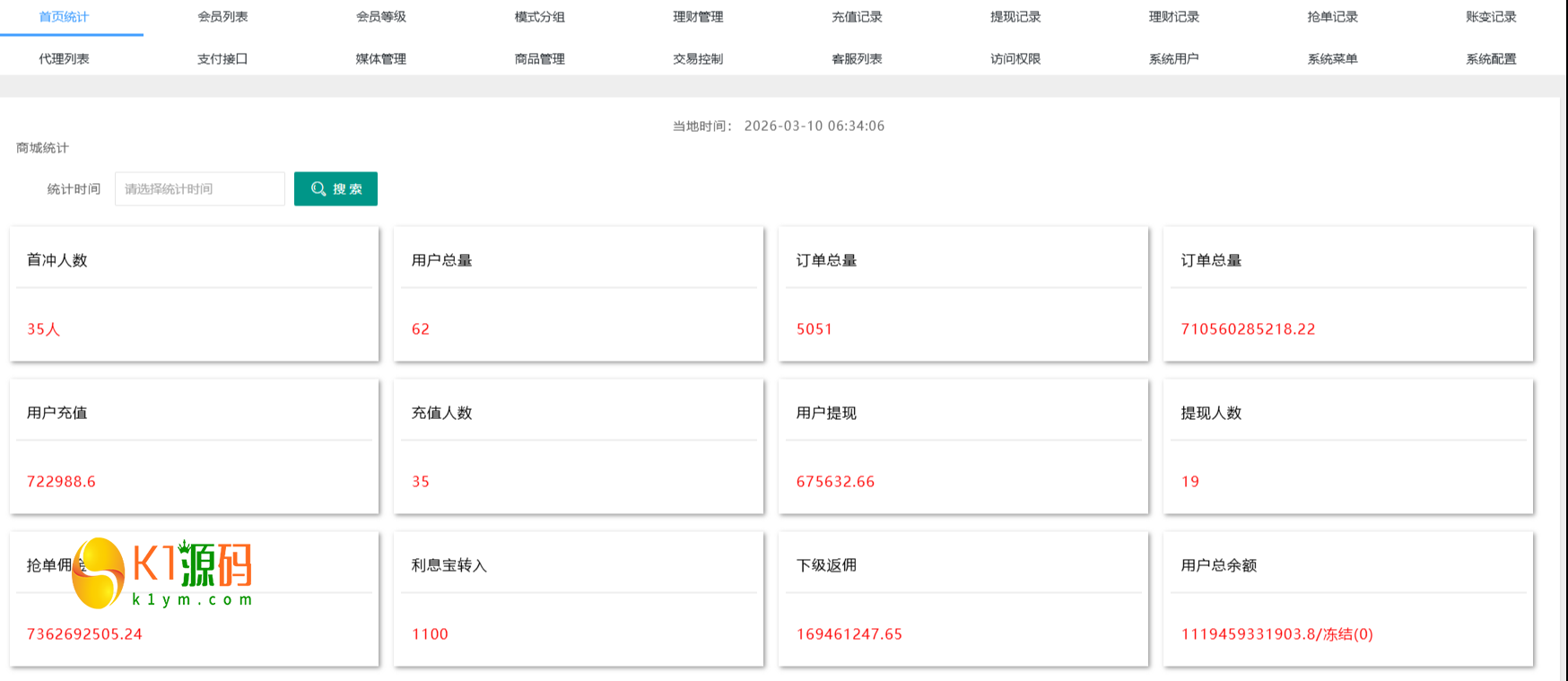Select 模式分组 menu item
Viewport: 1568px width, 681px height.
540,17
